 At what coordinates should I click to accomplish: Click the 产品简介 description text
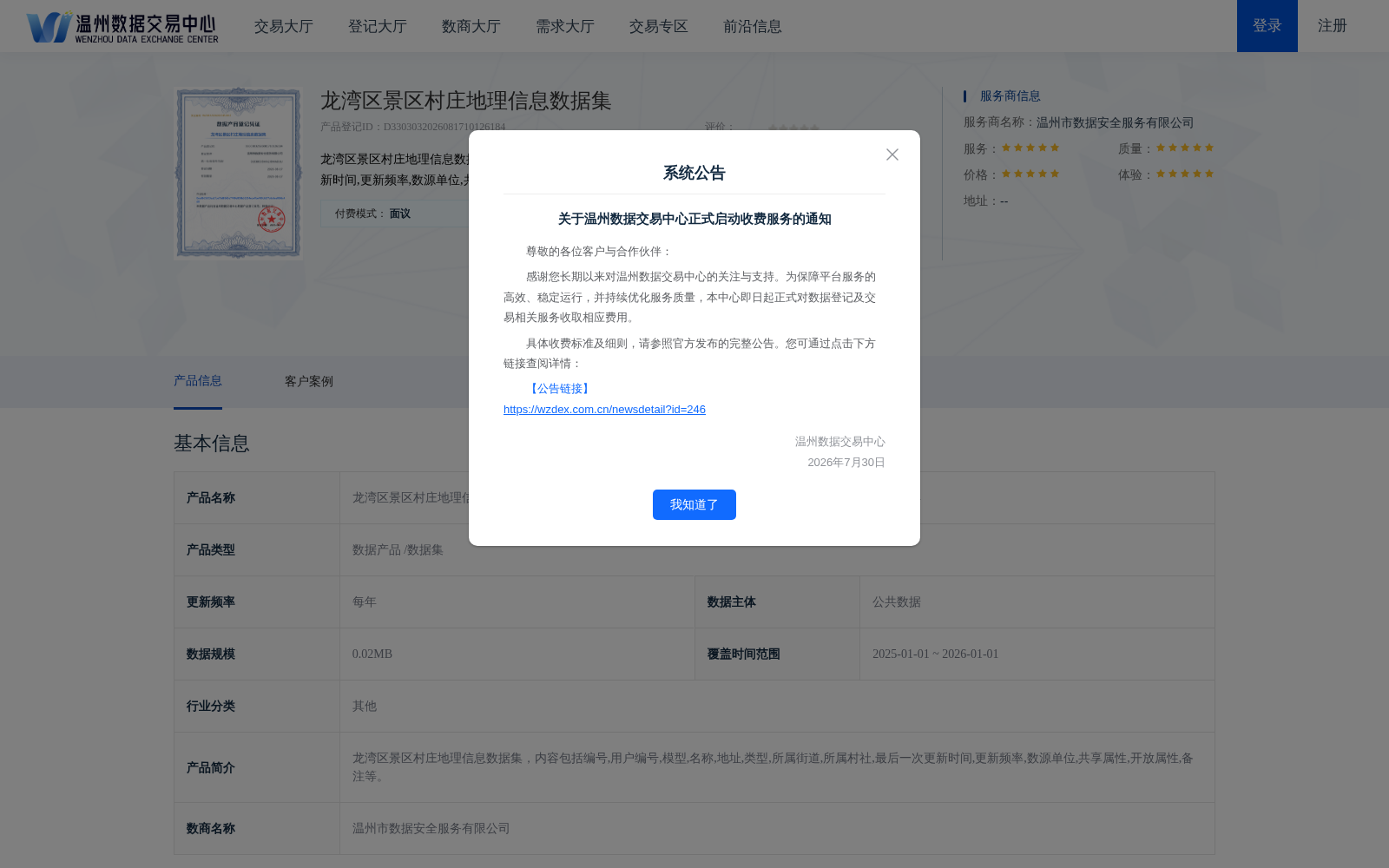click(773, 767)
